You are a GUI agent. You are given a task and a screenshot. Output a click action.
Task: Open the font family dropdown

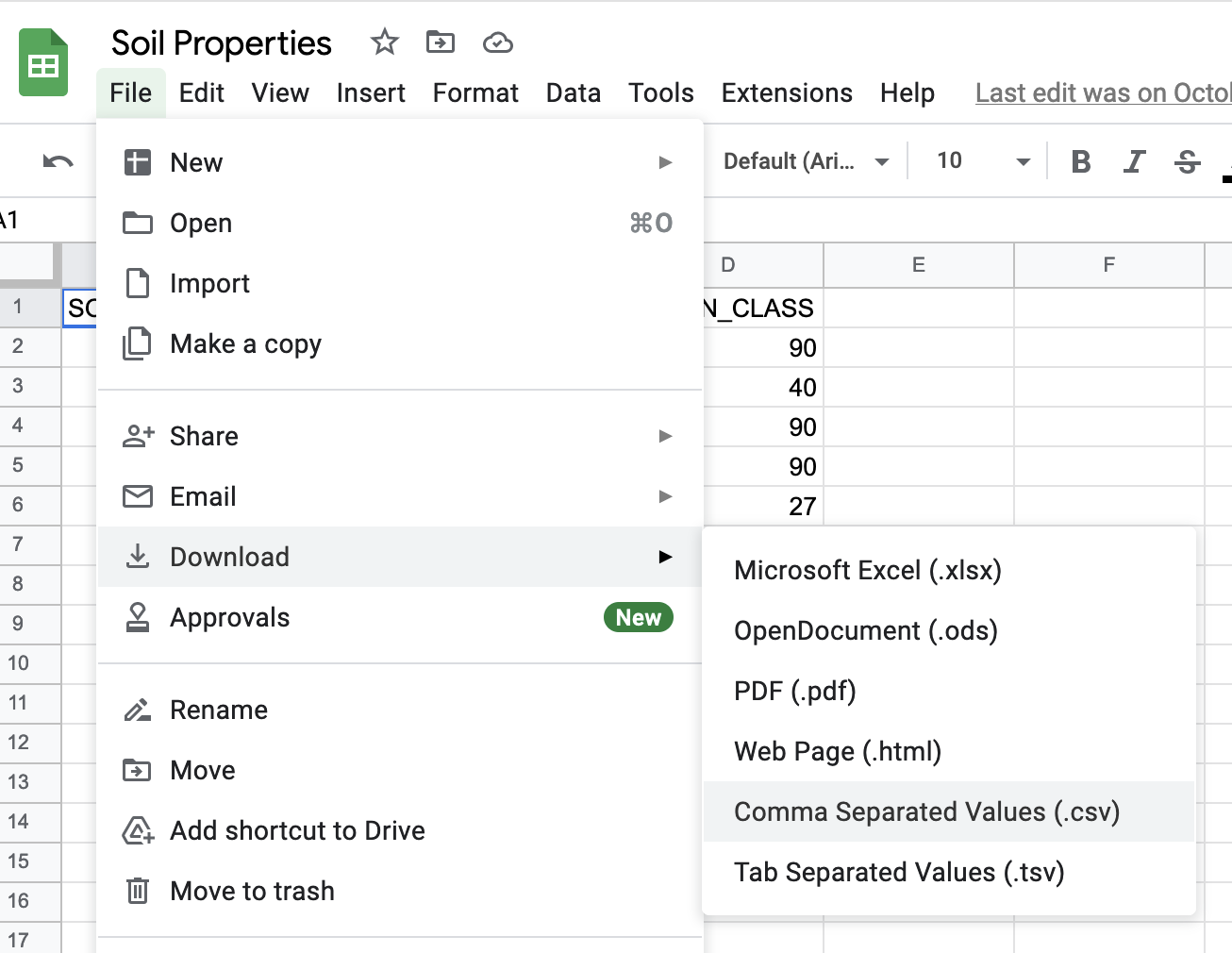tap(805, 161)
